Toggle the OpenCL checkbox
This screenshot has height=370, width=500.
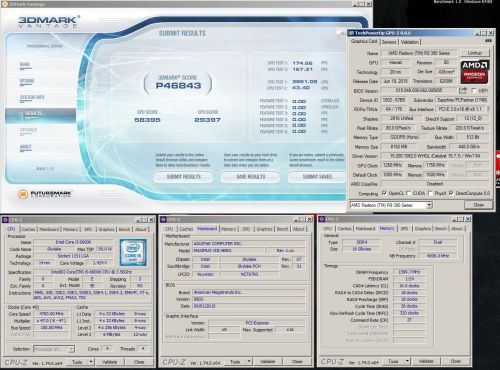(x=384, y=193)
